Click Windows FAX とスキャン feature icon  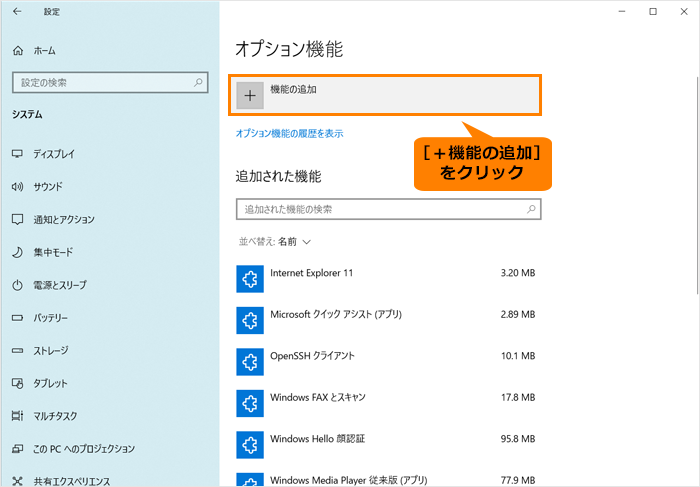(250, 404)
